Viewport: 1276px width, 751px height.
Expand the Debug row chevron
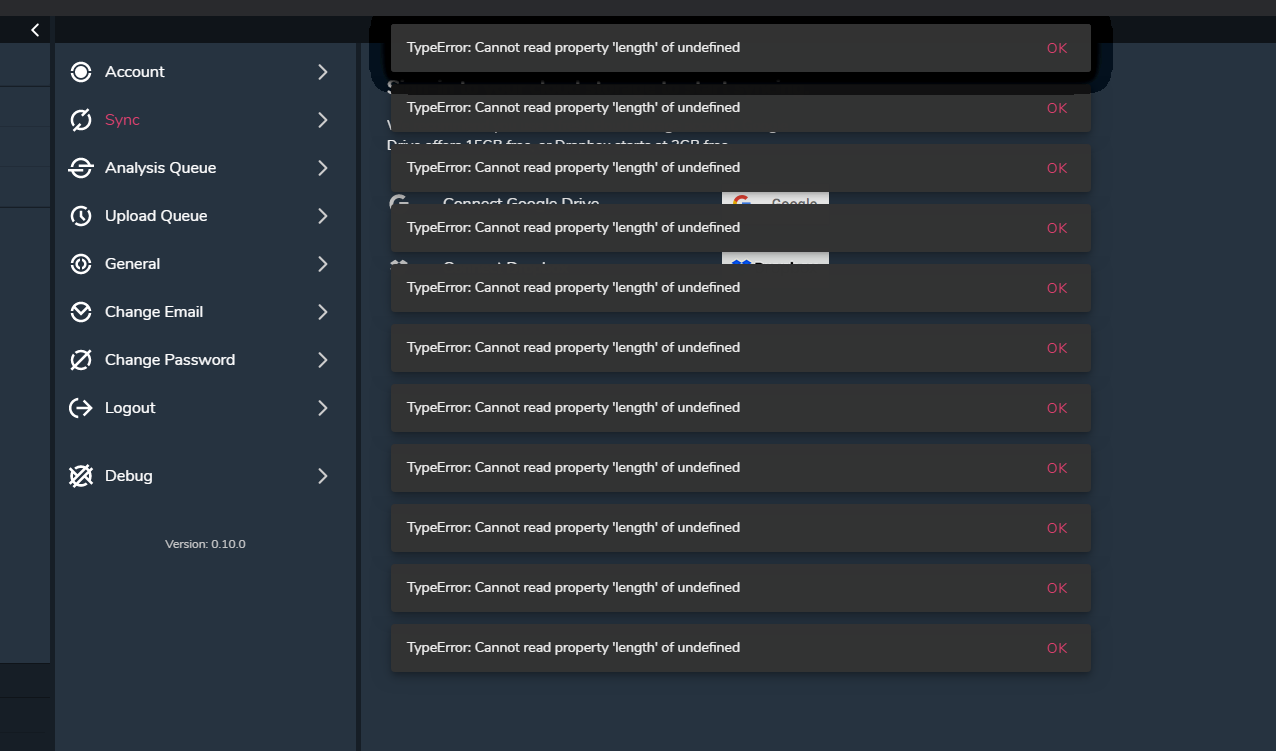(x=322, y=476)
